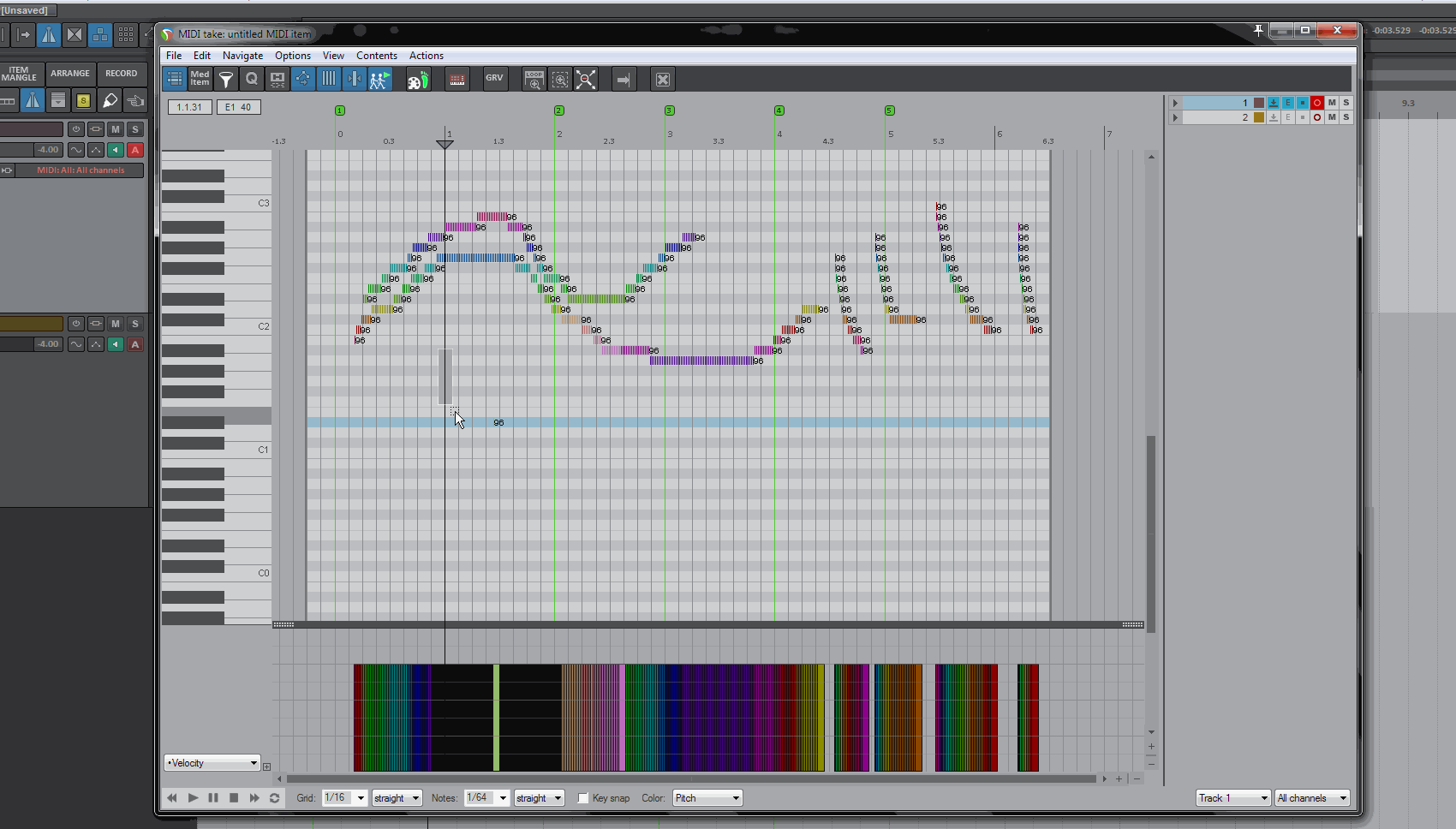Viewport: 1456px width, 829px height.
Task: Toggle mute on track 1 in track list
Action: (1332, 103)
